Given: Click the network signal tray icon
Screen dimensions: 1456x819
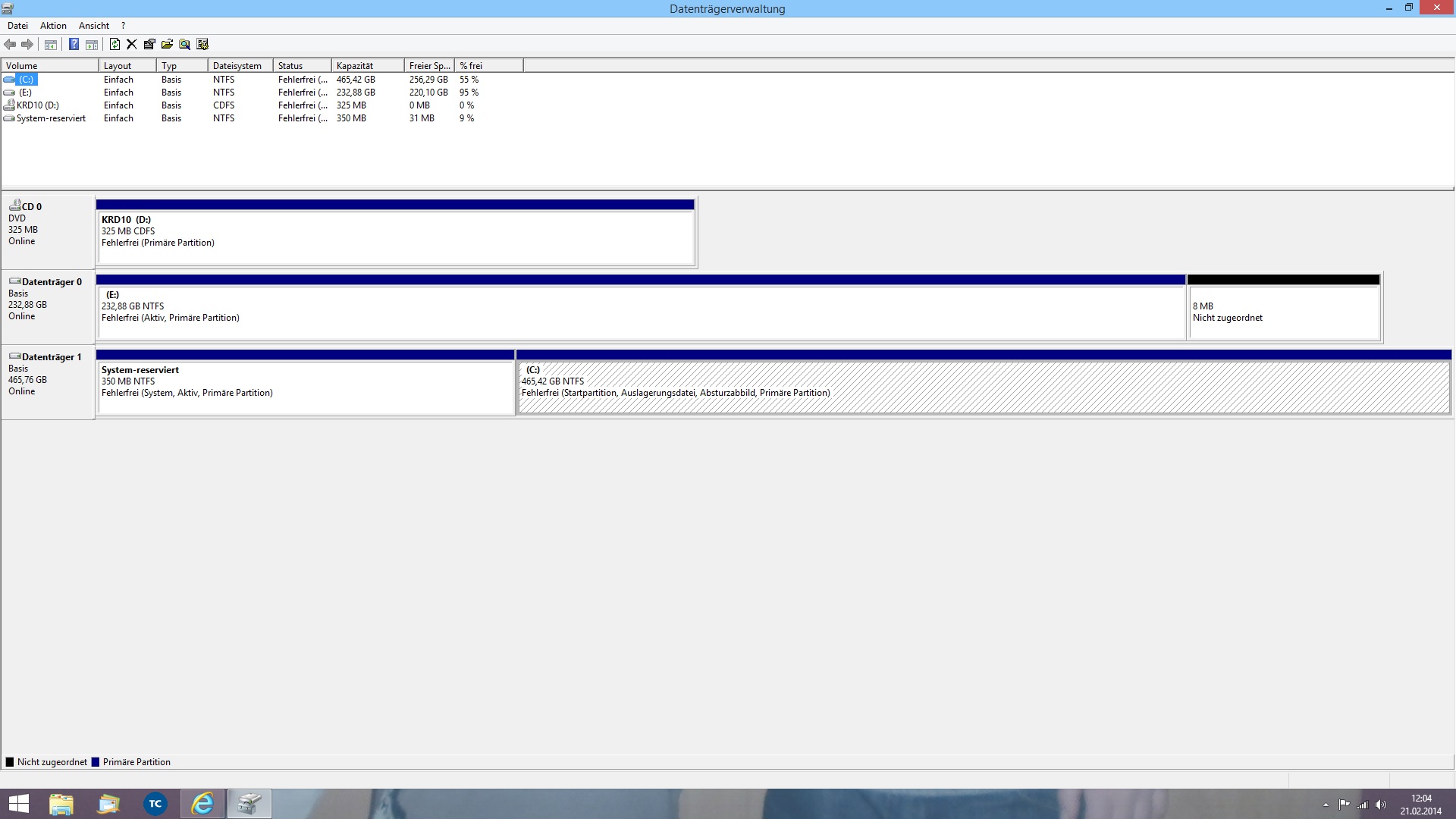Looking at the screenshot, I should coord(1363,805).
